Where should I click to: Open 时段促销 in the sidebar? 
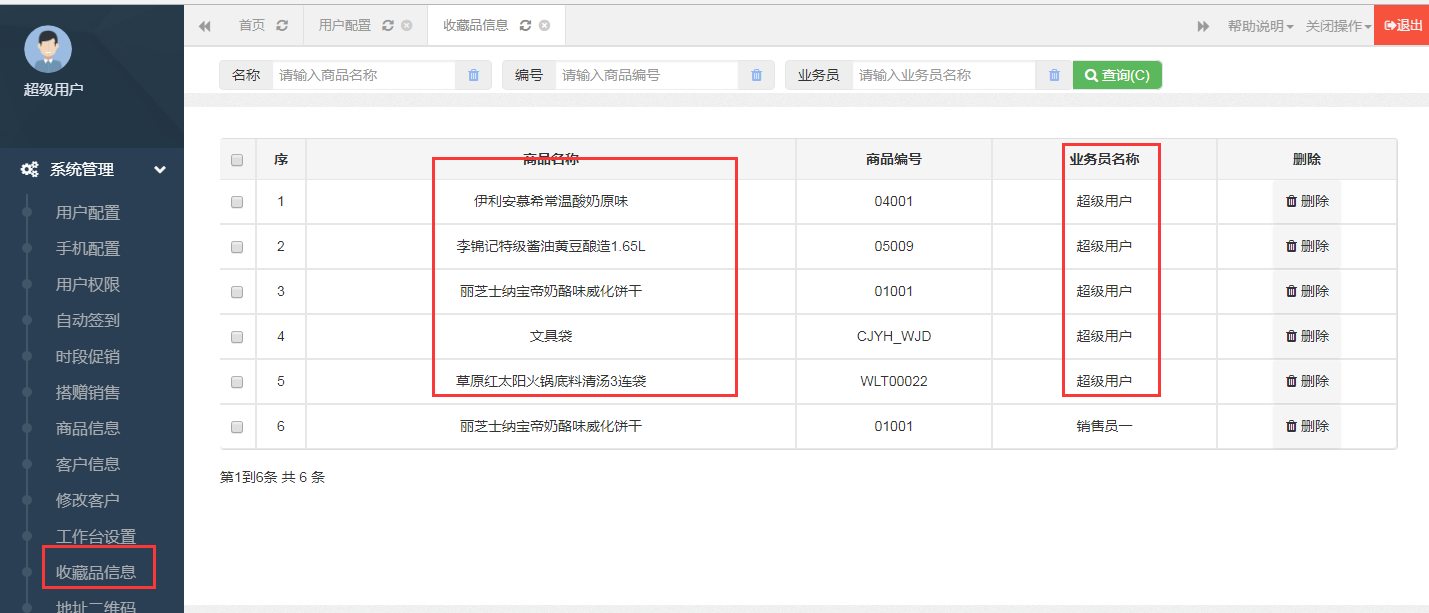click(88, 356)
